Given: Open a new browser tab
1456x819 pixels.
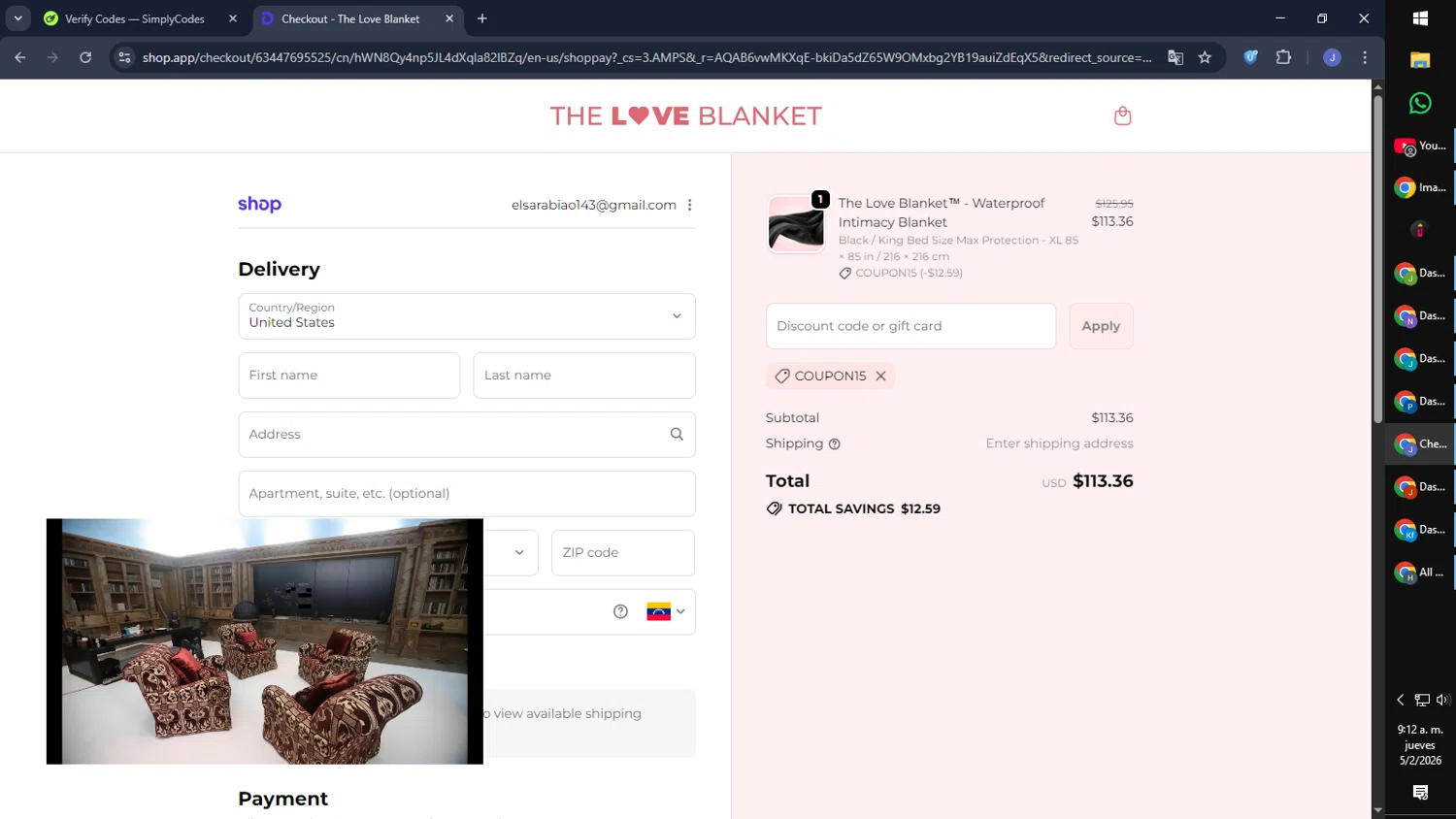Looking at the screenshot, I should click(x=482, y=18).
